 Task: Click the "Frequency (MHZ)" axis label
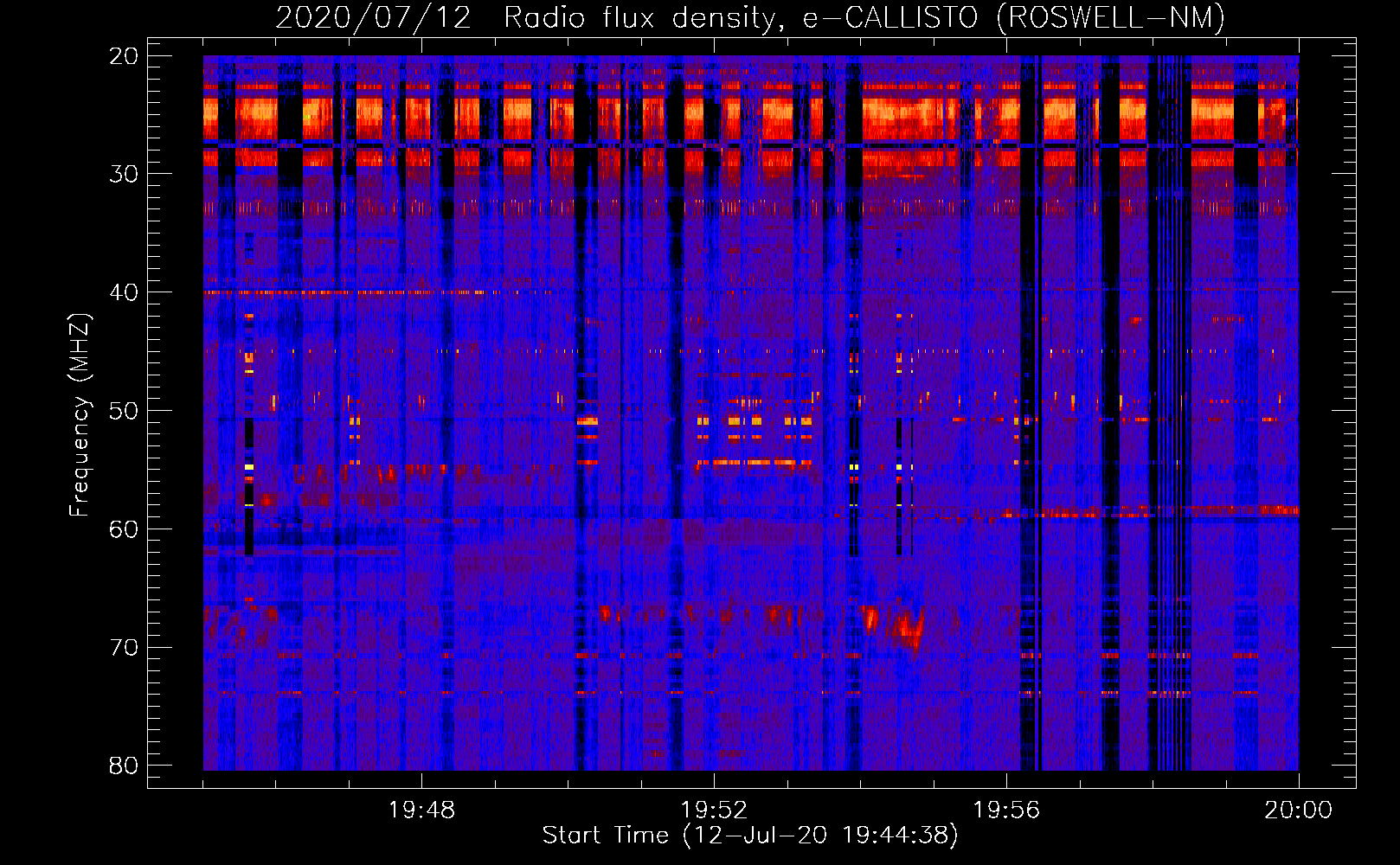[80, 415]
